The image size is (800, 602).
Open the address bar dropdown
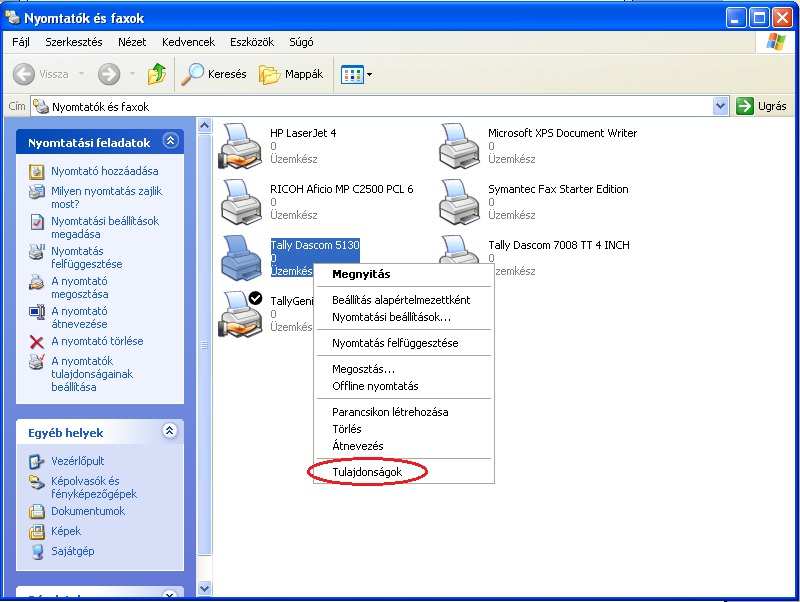click(x=720, y=106)
